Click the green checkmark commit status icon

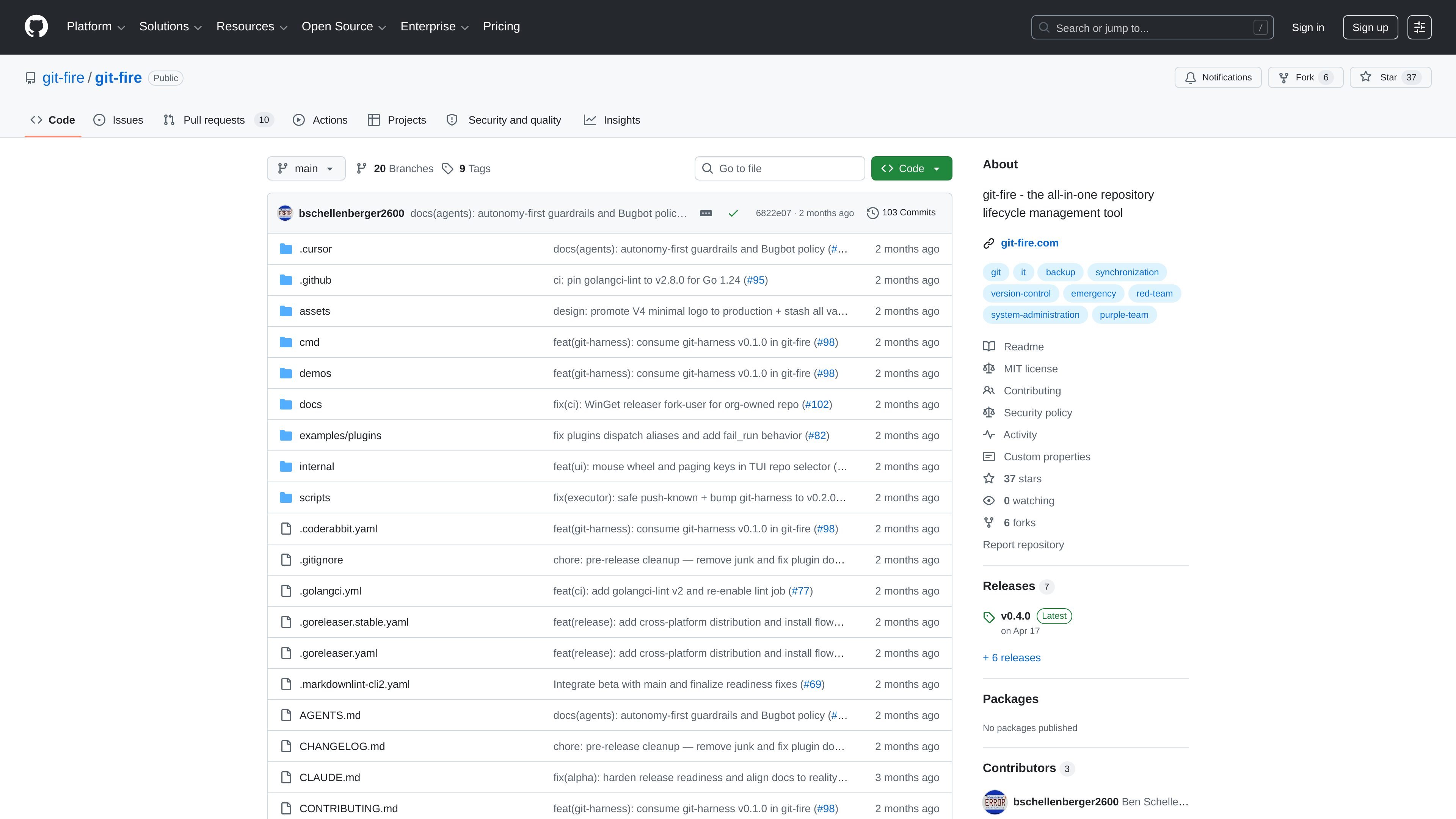(733, 213)
